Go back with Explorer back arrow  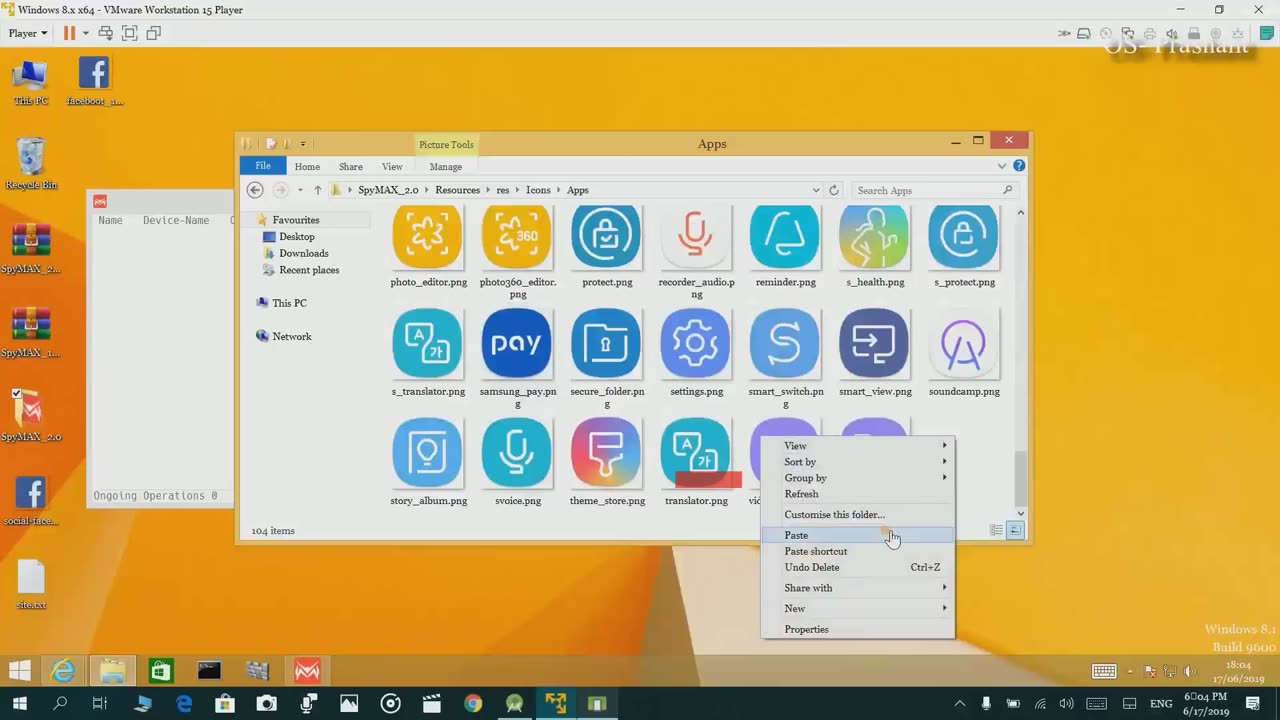[x=255, y=190]
